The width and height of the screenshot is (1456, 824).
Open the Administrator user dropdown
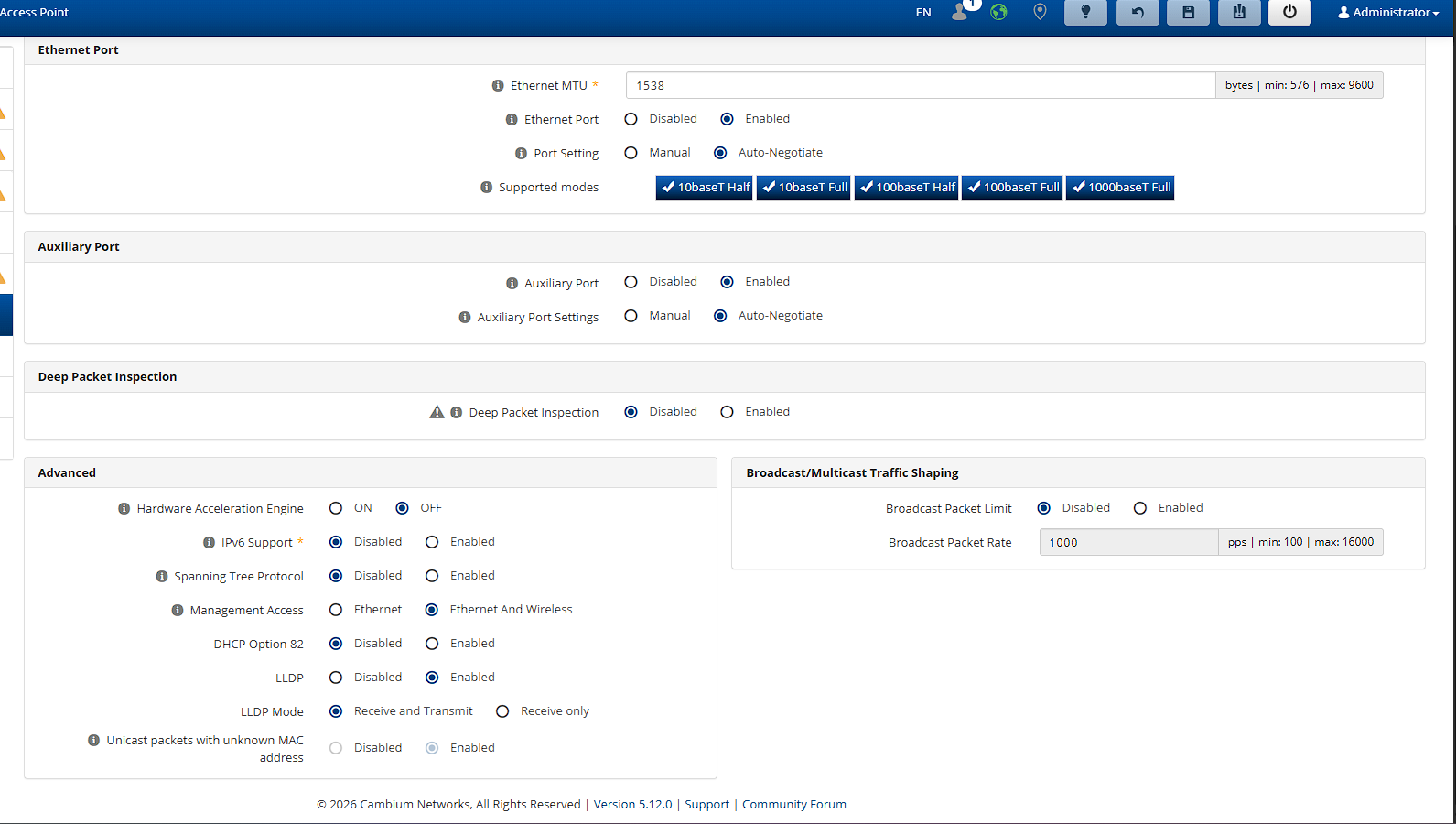coord(1388,12)
